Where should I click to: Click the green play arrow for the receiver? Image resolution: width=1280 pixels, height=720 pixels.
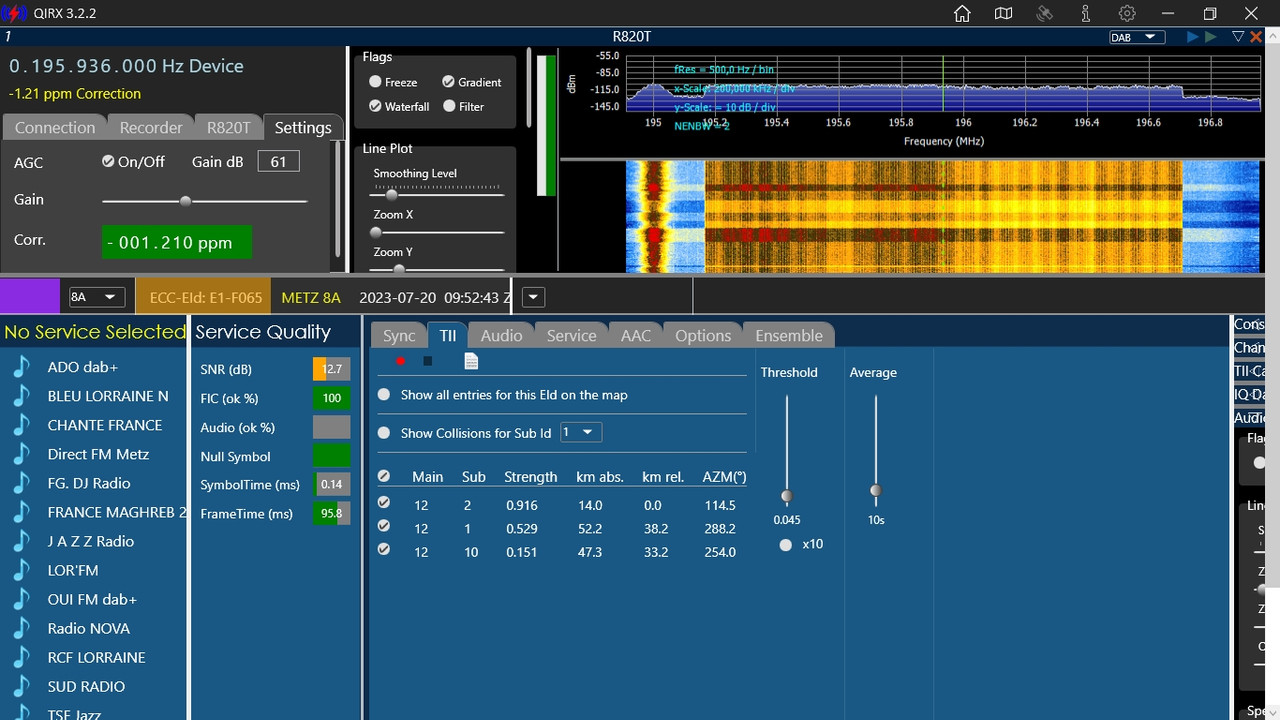(1211, 37)
